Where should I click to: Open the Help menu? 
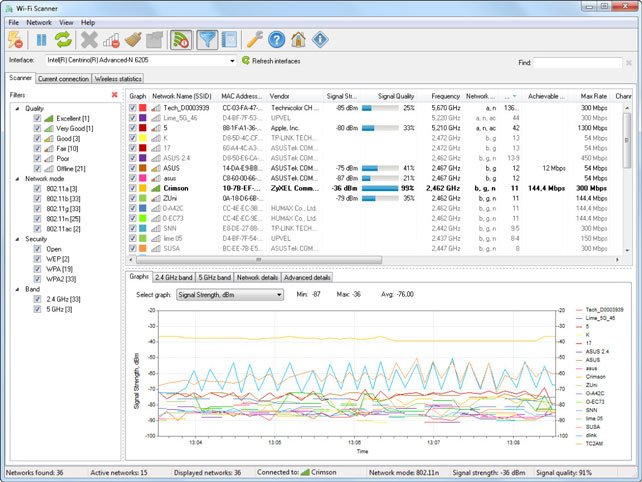88,23
